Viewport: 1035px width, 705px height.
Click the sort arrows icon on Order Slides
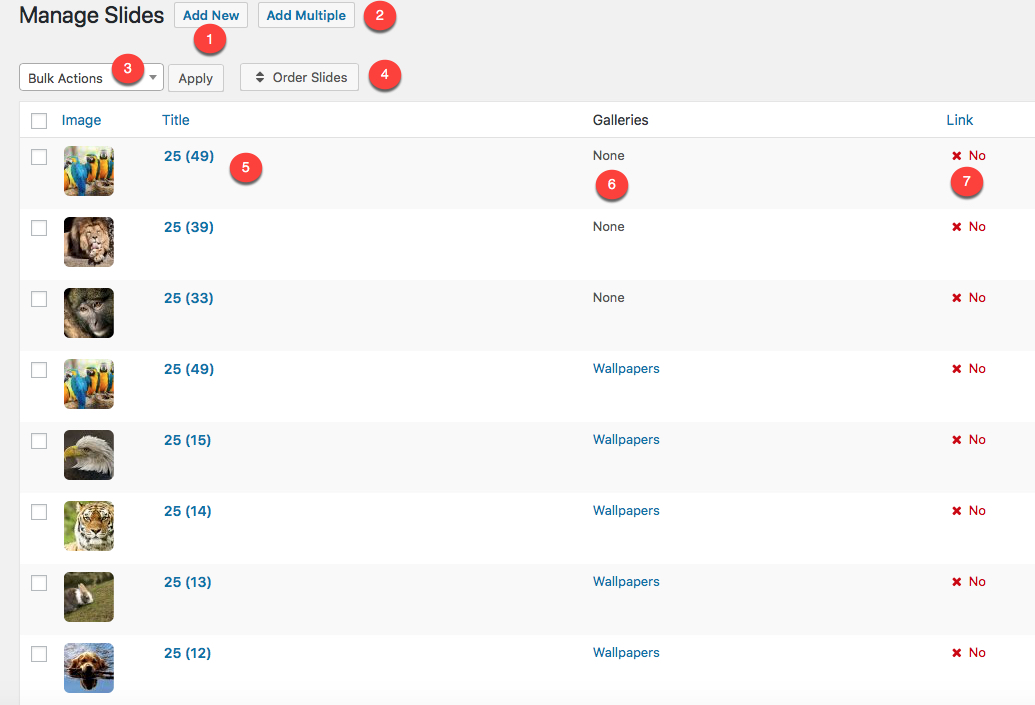coord(261,77)
